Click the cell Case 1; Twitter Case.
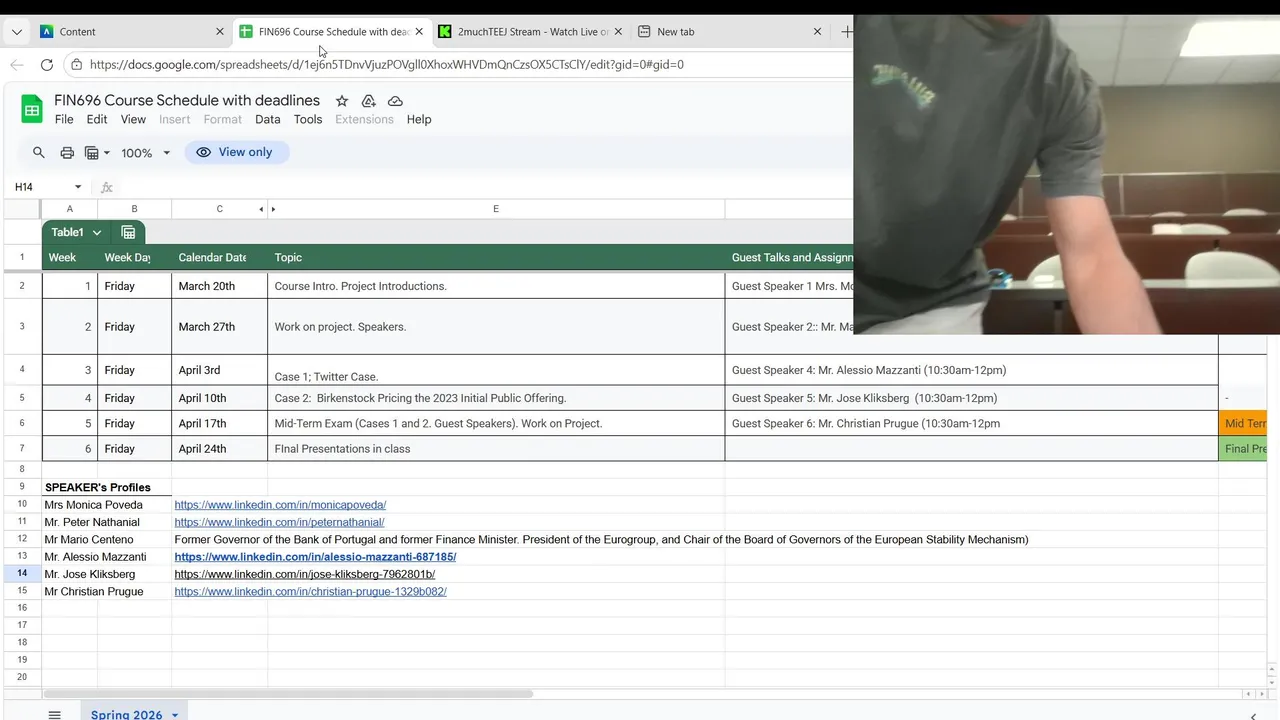The width and height of the screenshot is (1280, 720). [x=496, y=370]
